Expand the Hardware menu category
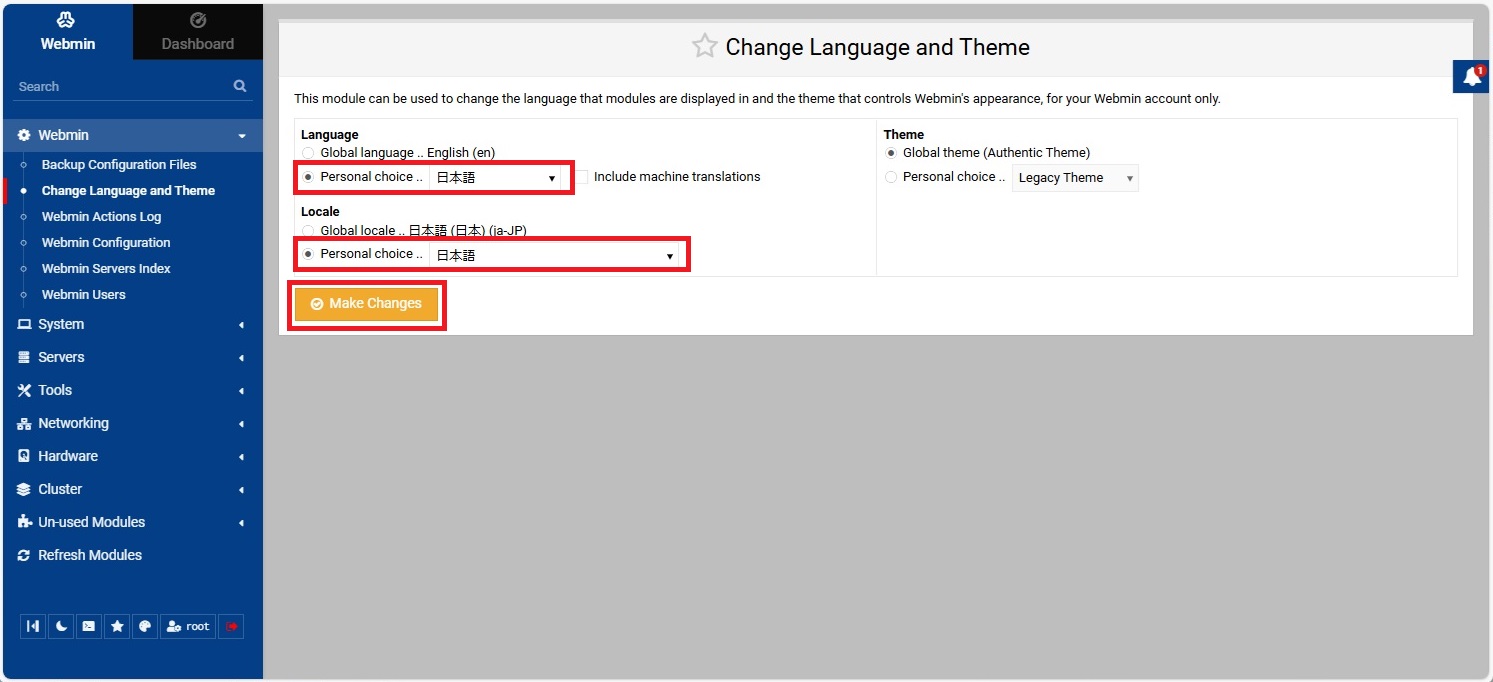1493x682 pixels. click(132, 456)
